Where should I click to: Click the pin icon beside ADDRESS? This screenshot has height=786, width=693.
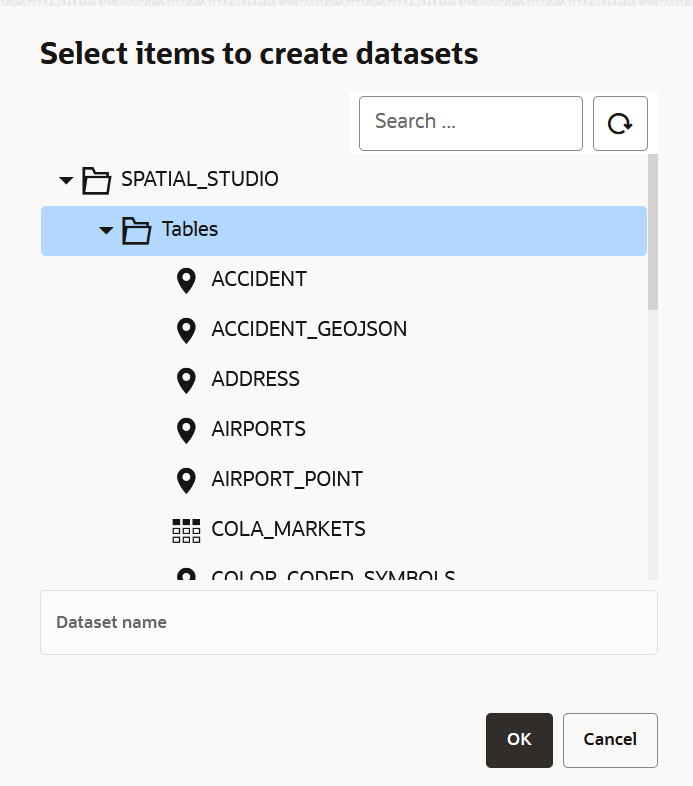pyautogui.click(x=186, y=380)
